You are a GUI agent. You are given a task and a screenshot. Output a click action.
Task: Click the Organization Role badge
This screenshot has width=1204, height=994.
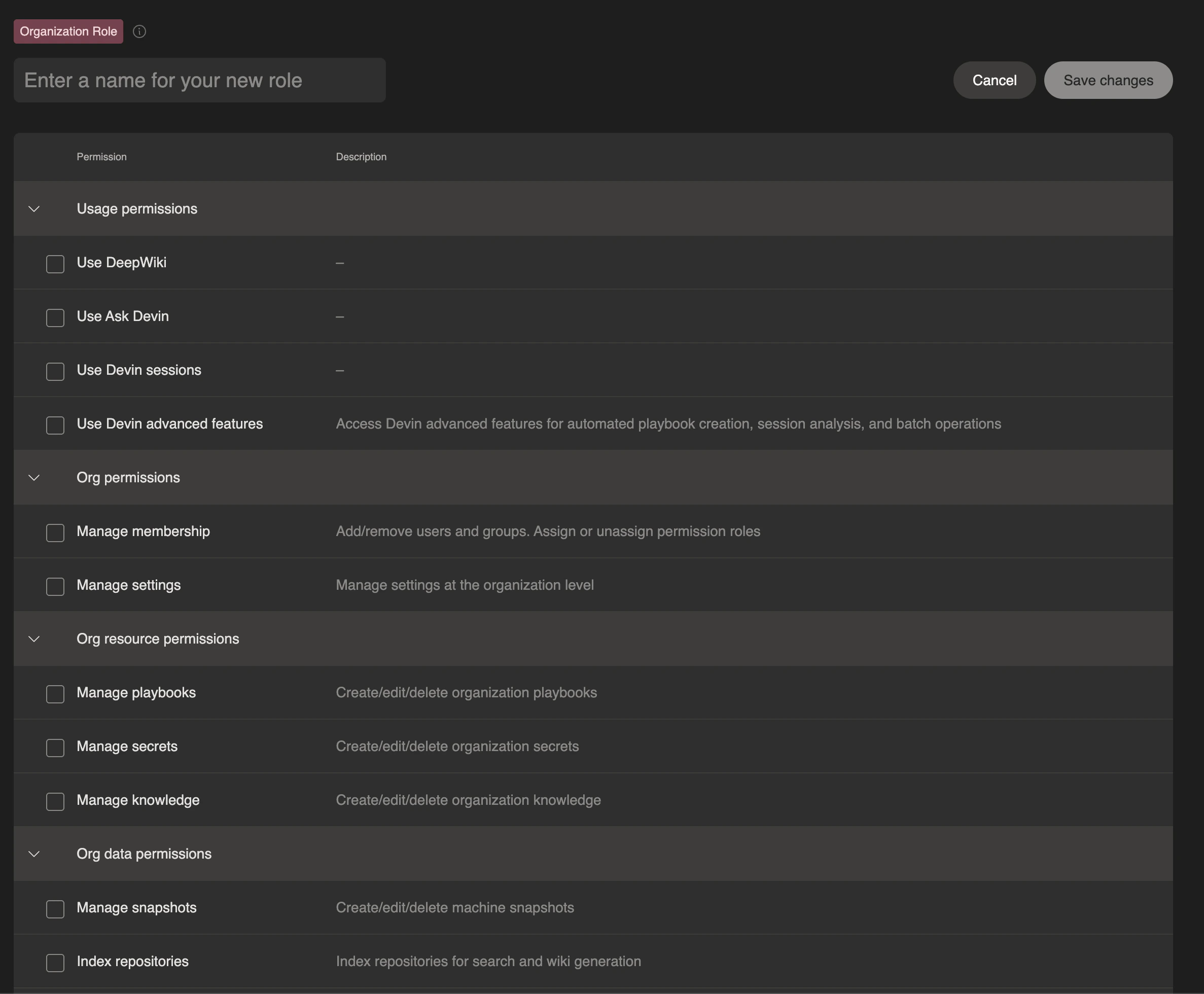[x=68, y=31]
